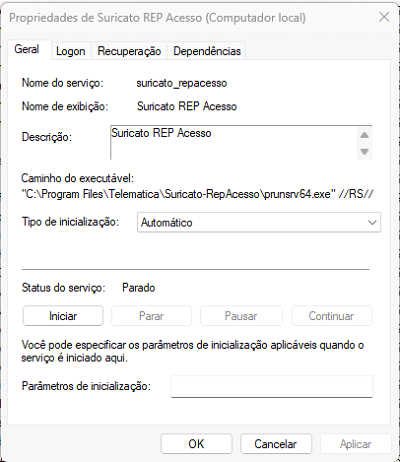Select the Geral tab
The width and height of the screenshot is (400, 462).
[x=27, y=49]
